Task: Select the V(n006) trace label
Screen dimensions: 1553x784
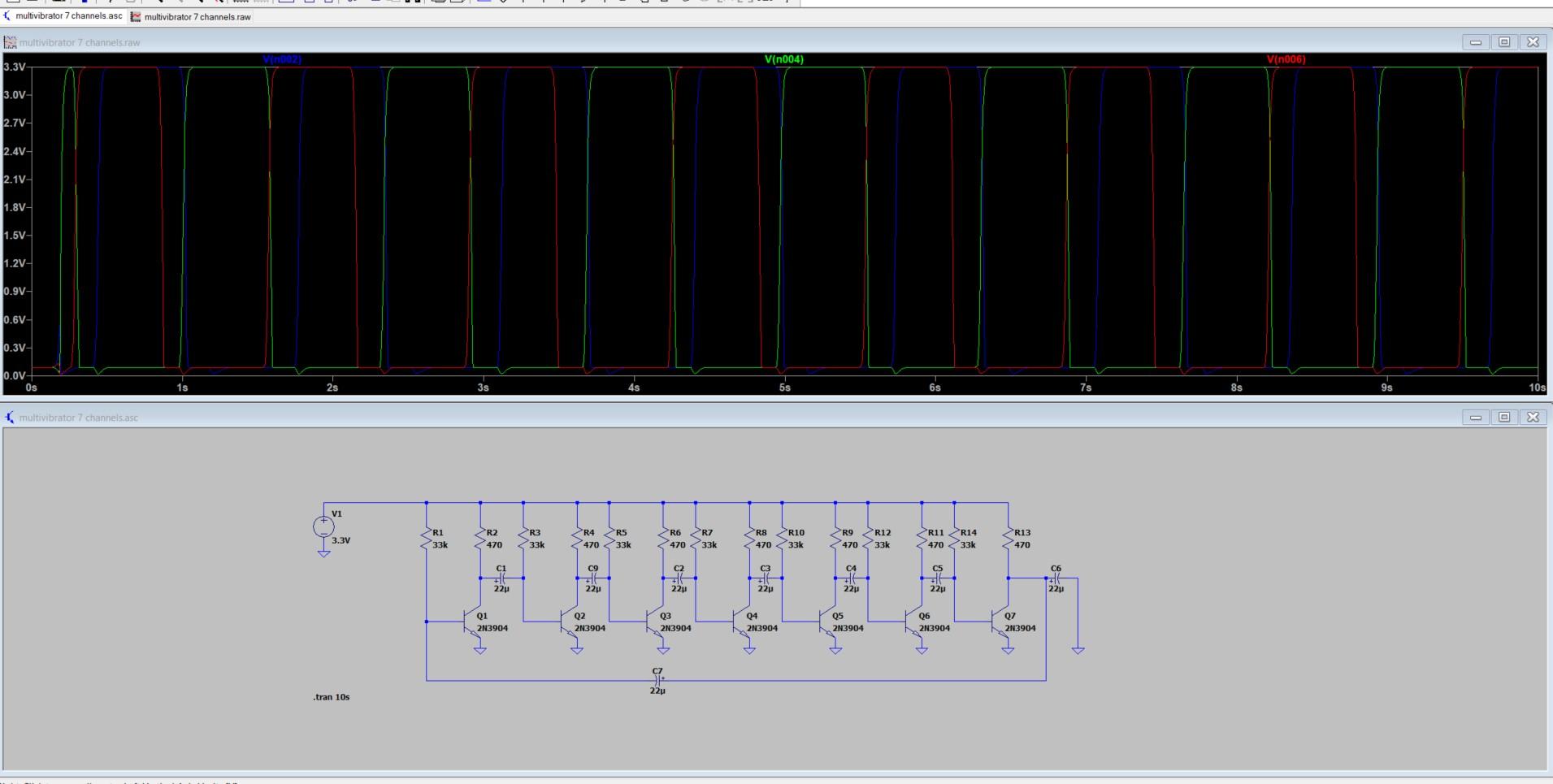Action: 1286,59
